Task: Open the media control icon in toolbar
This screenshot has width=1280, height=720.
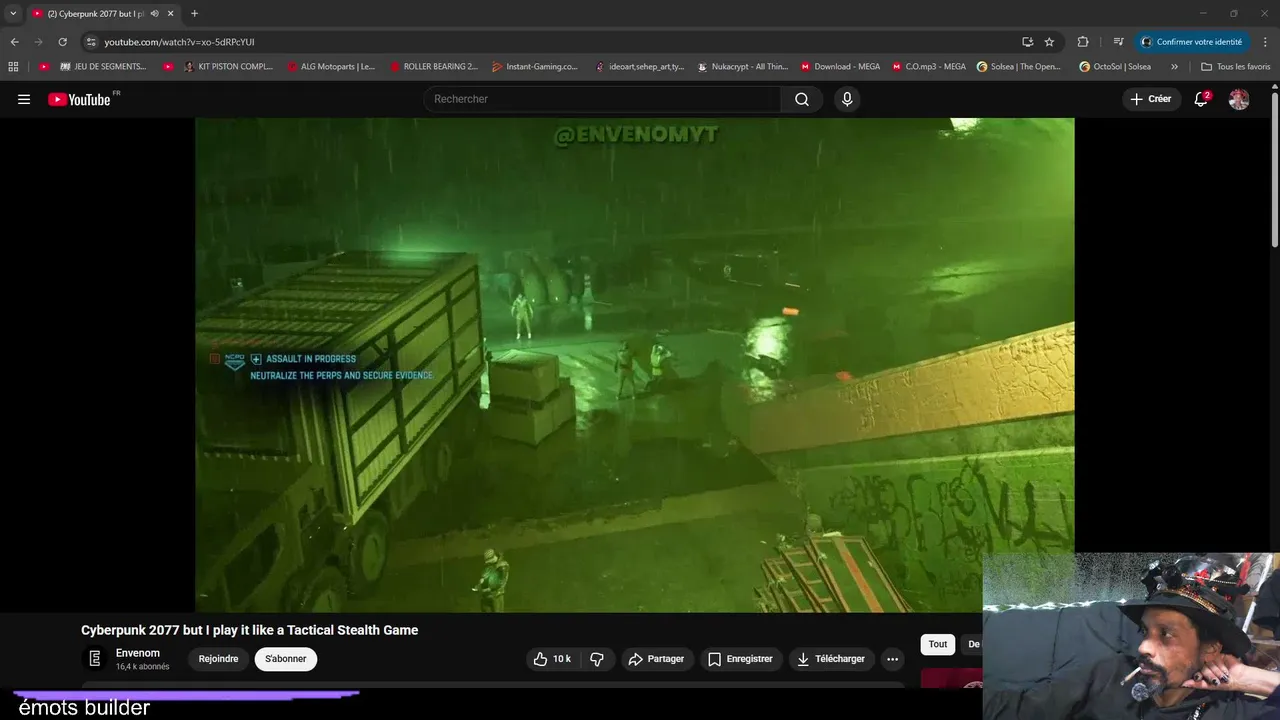Action: pos(1119,42)
